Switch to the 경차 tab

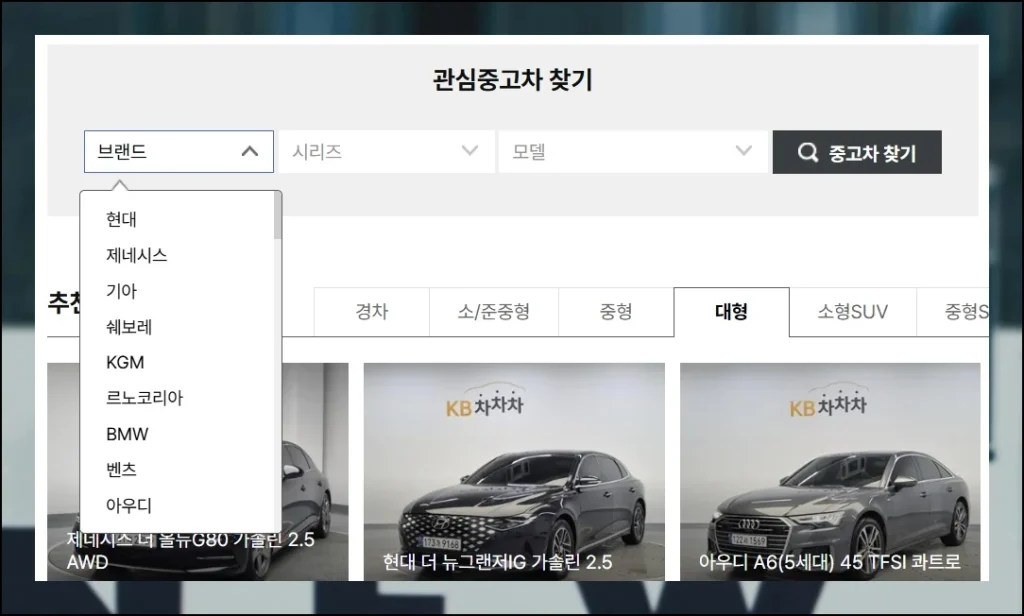(x=372, y=312)
